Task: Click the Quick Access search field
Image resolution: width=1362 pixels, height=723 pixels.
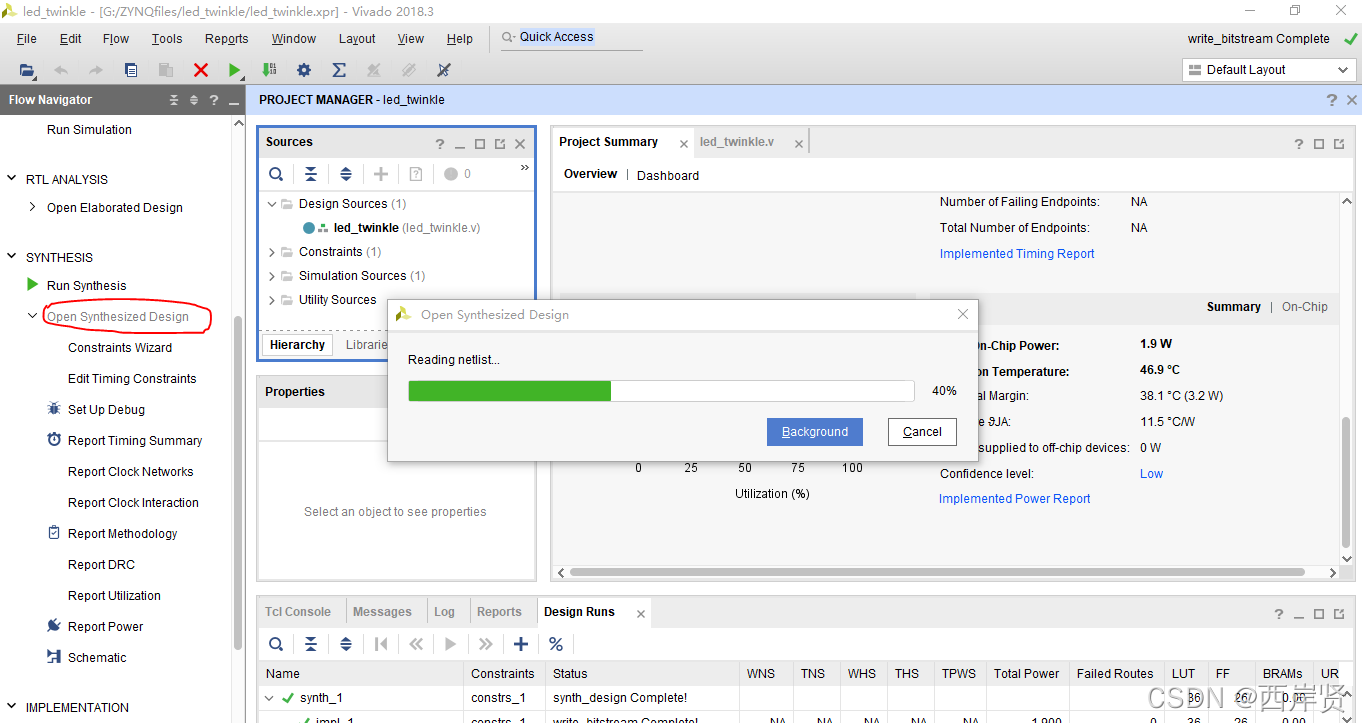Action: coord(570,37)
